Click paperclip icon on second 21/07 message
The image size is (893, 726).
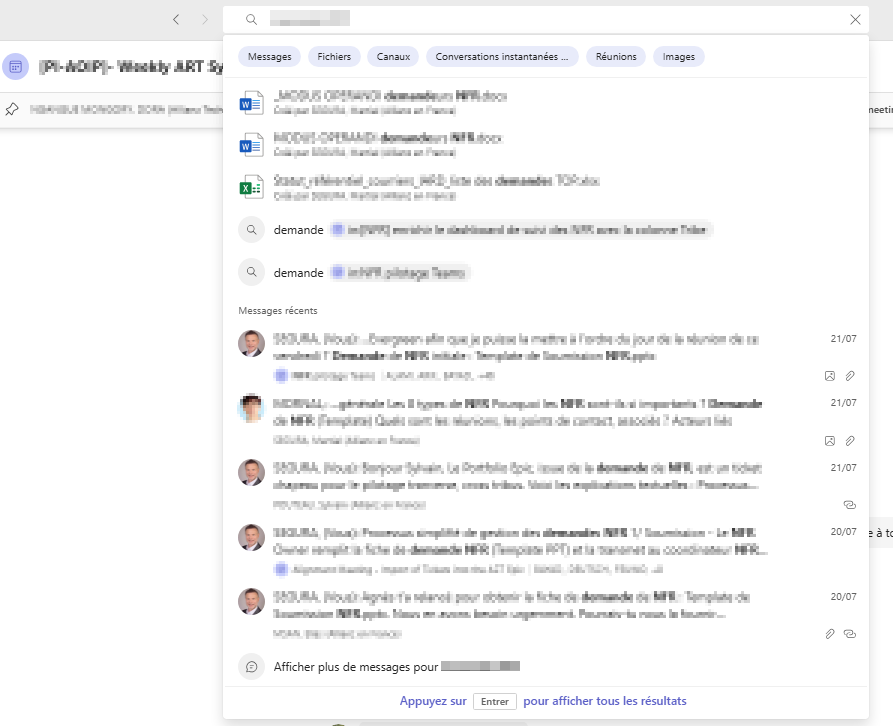click(850, 441)
